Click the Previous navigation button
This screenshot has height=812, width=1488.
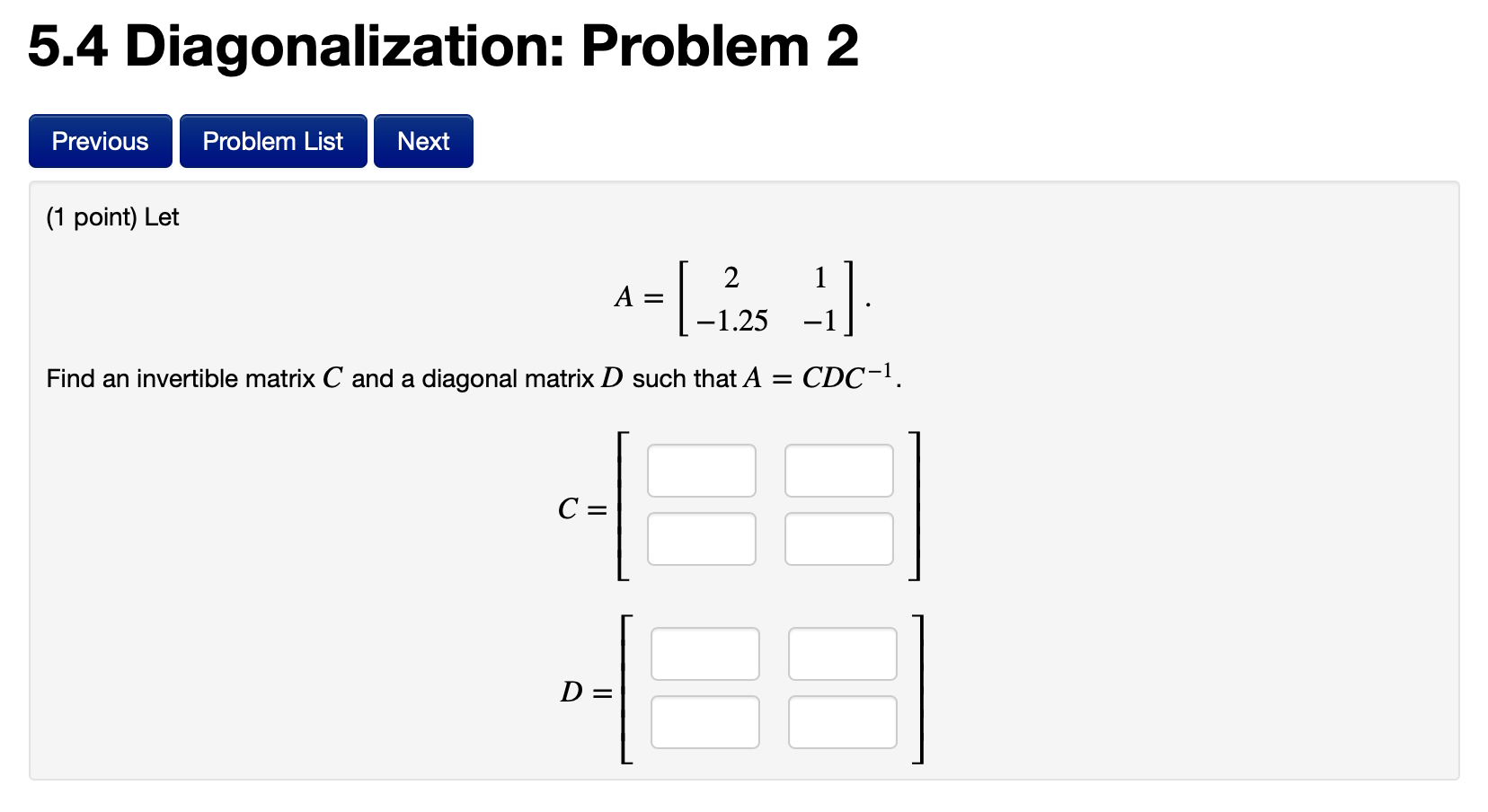(100, 141)
